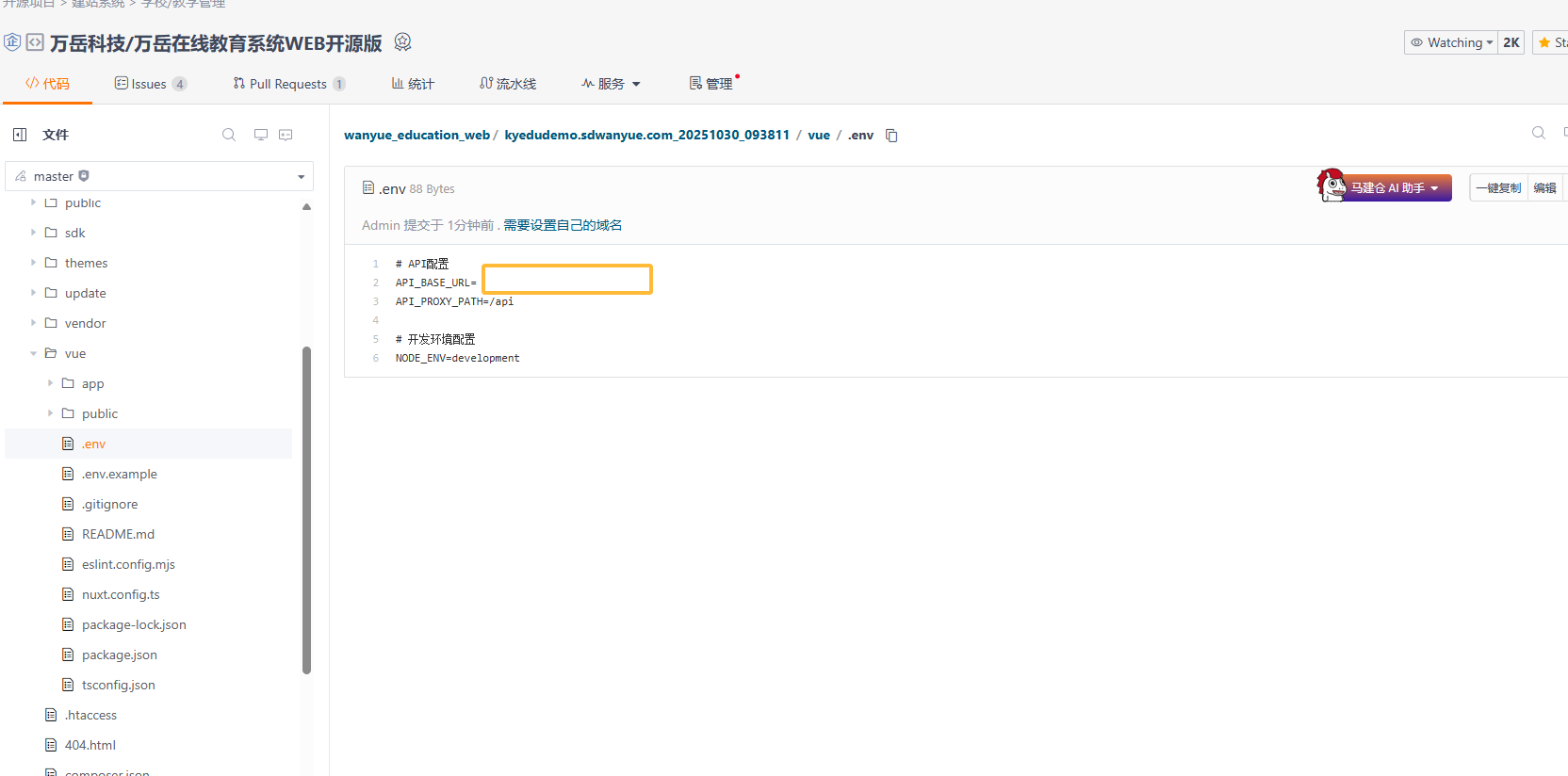Open package-lock.json file

134,624
